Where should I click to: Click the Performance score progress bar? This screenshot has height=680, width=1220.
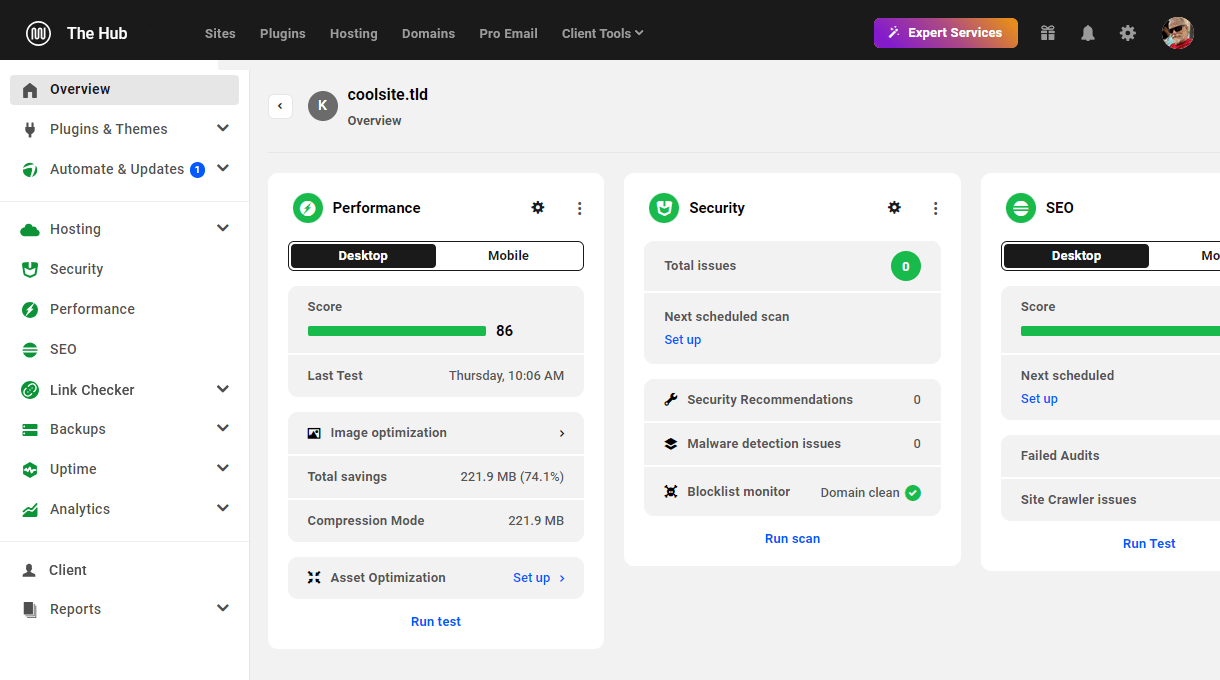point(397,331)
